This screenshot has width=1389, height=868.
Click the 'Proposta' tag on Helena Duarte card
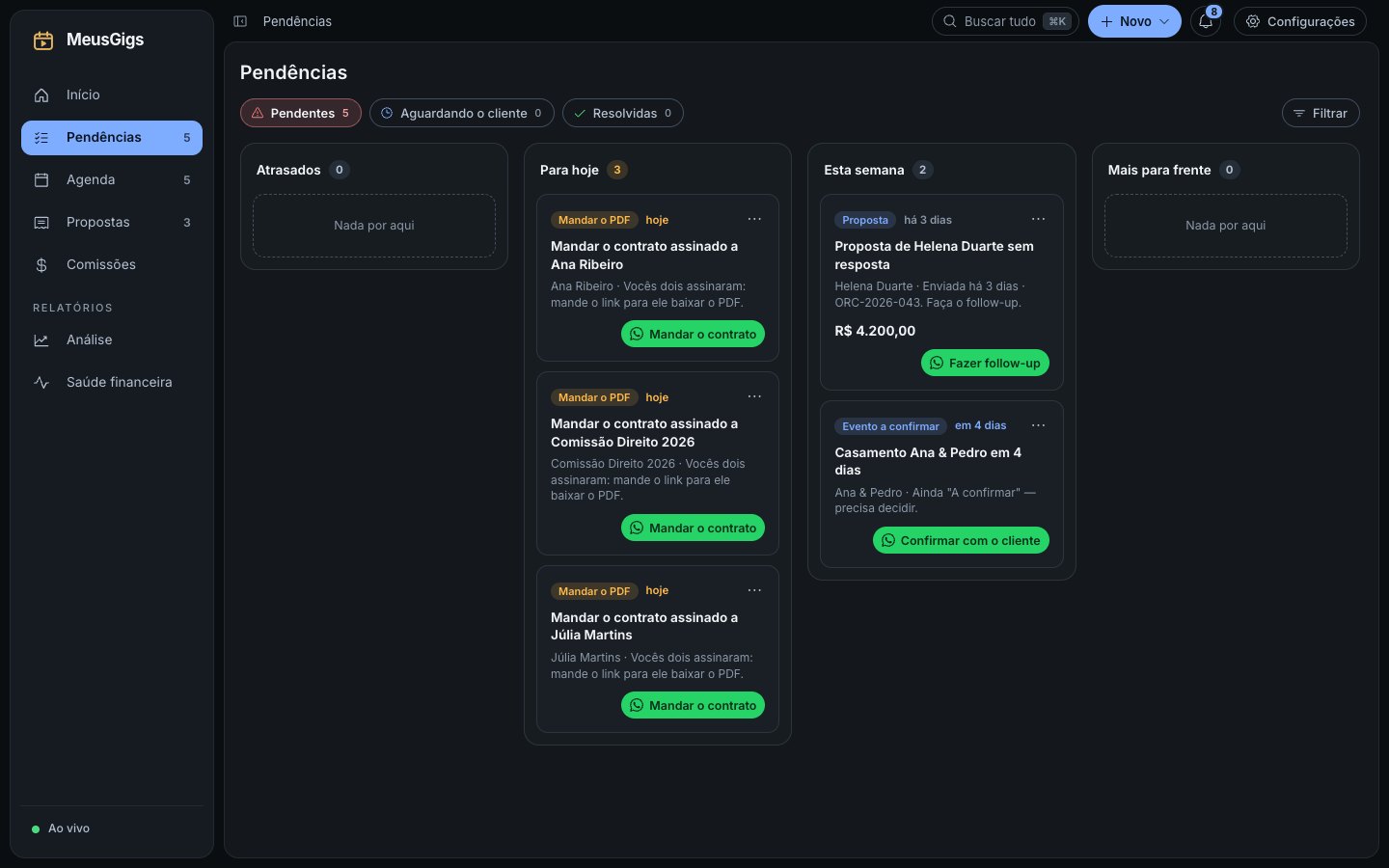[865, 220]
